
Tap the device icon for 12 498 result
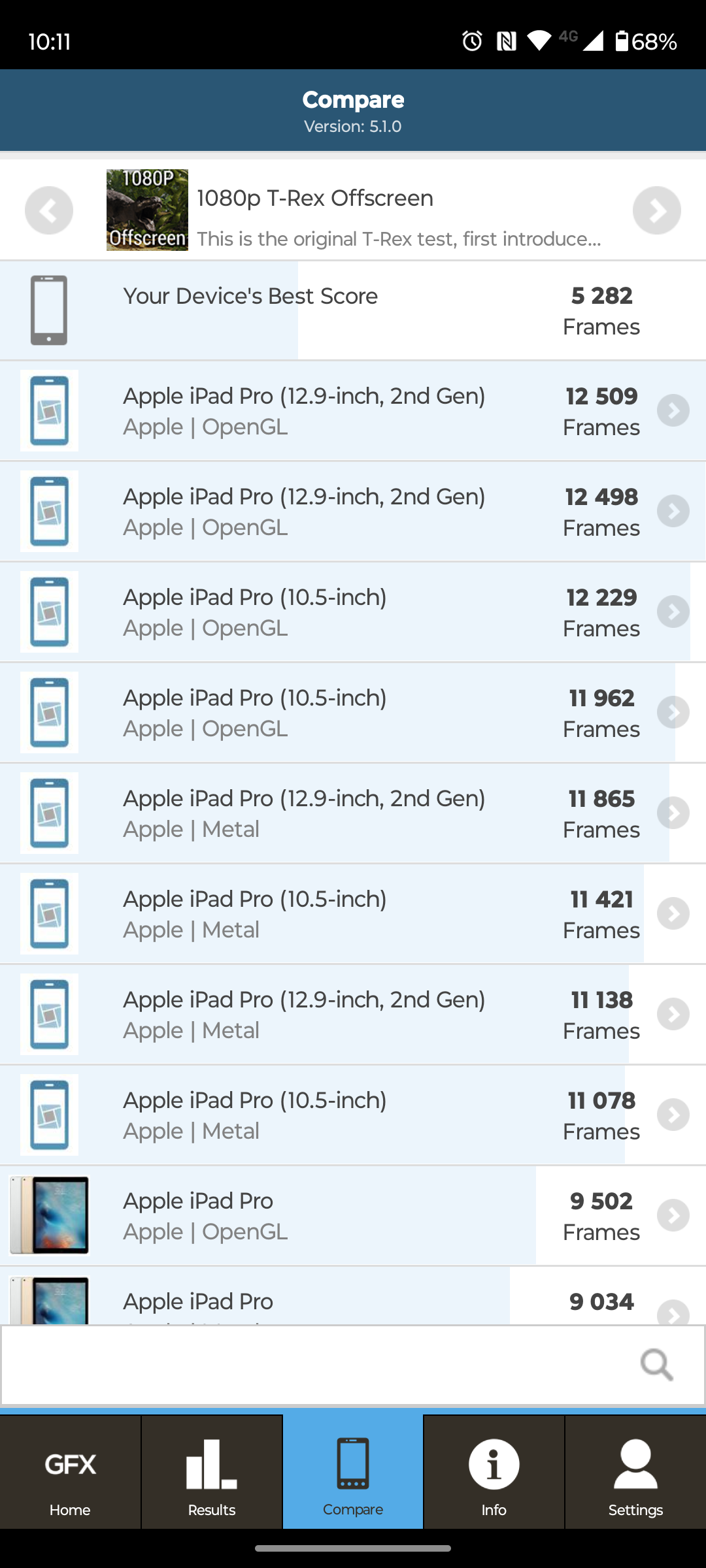pyautogui.click(x=49, y=512)
